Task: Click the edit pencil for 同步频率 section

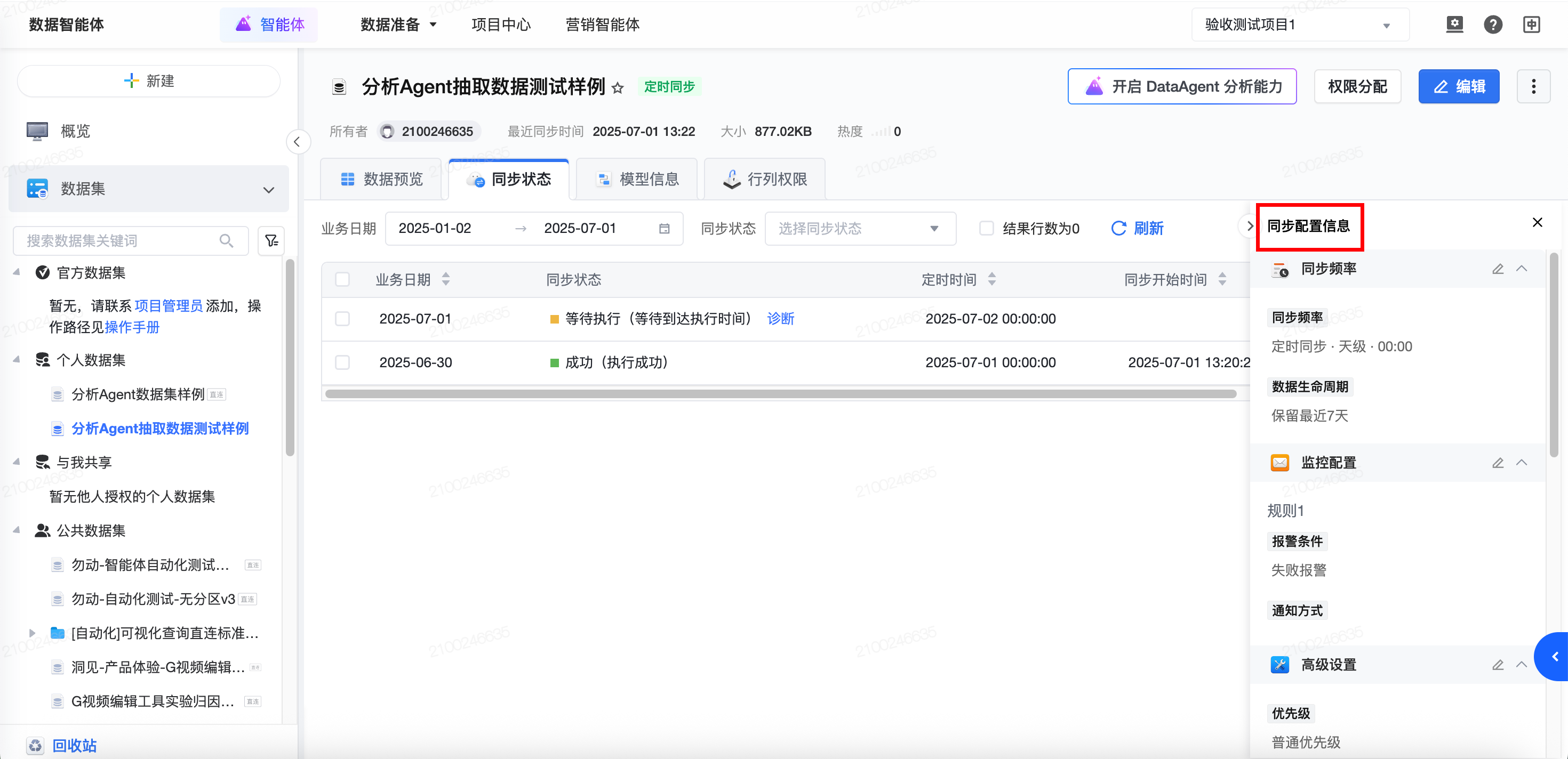Action: pyautogui.click(x=1498, y=269)
